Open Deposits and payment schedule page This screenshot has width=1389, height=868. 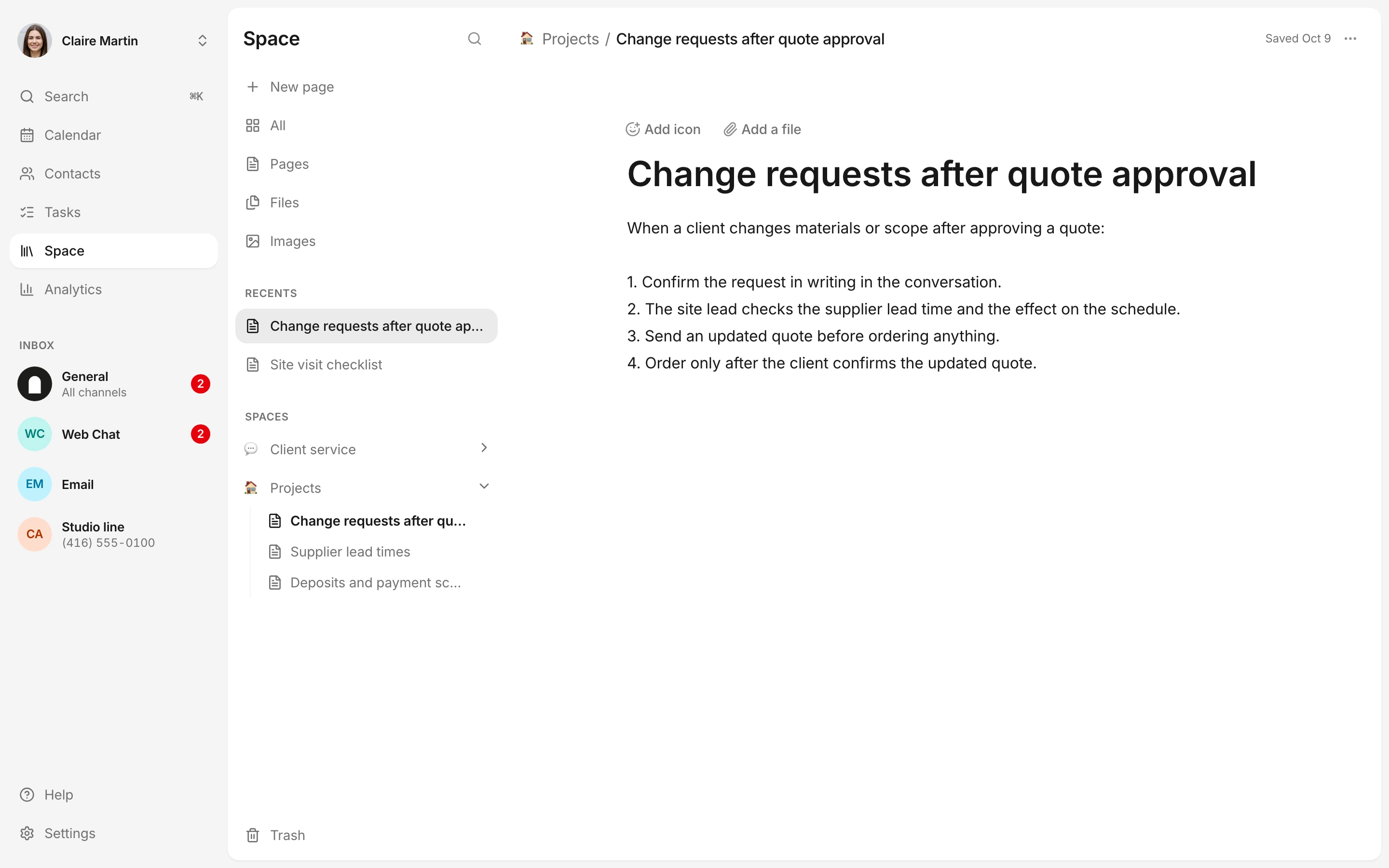click(376, 583)
